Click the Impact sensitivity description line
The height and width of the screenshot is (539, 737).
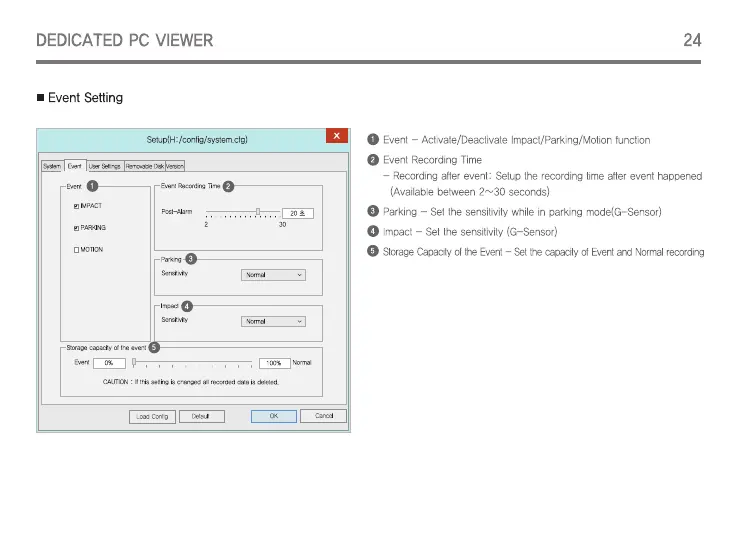pyautogui.click(x=470, y=232)
